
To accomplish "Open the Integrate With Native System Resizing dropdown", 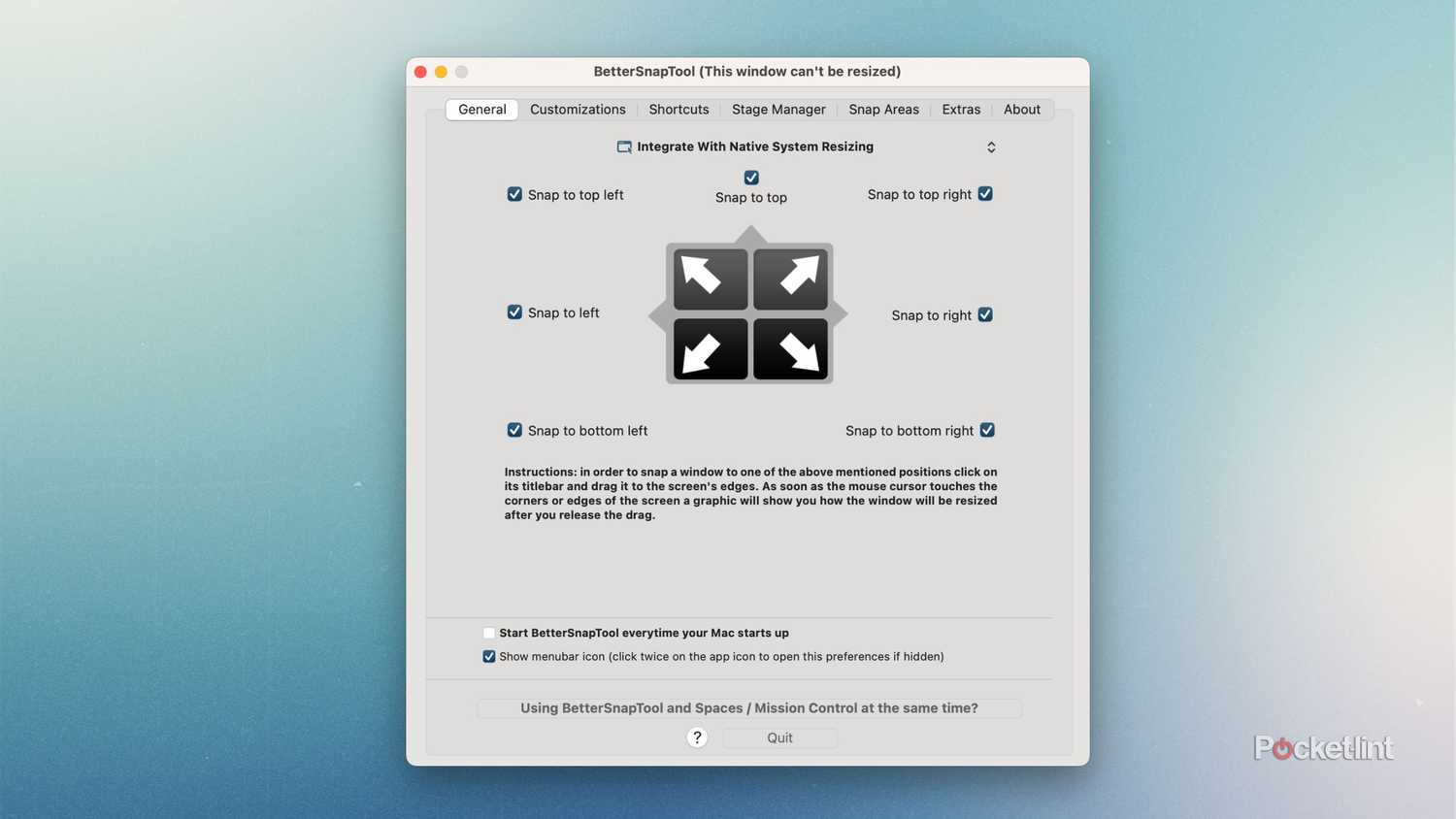I will pyautogui.click(x=808, y=147).
